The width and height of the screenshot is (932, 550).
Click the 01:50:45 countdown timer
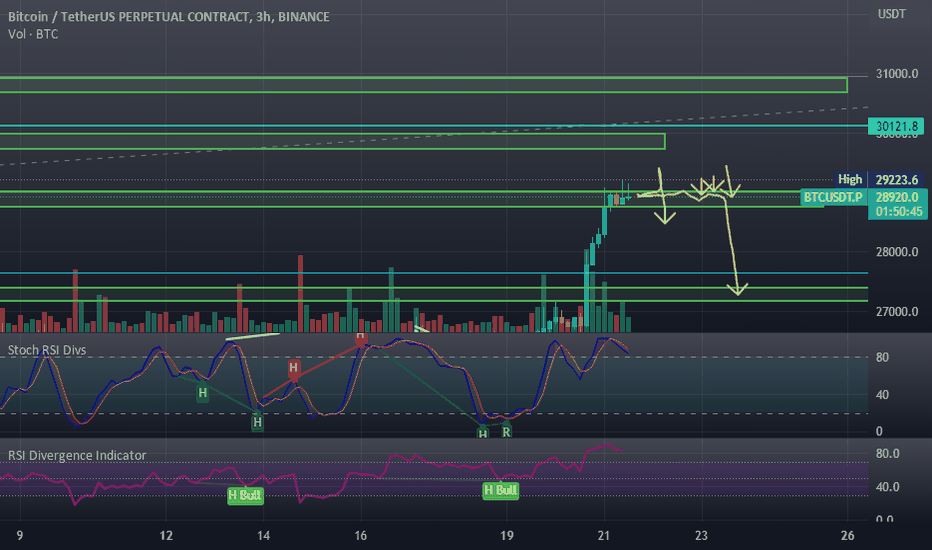(898, 212)
